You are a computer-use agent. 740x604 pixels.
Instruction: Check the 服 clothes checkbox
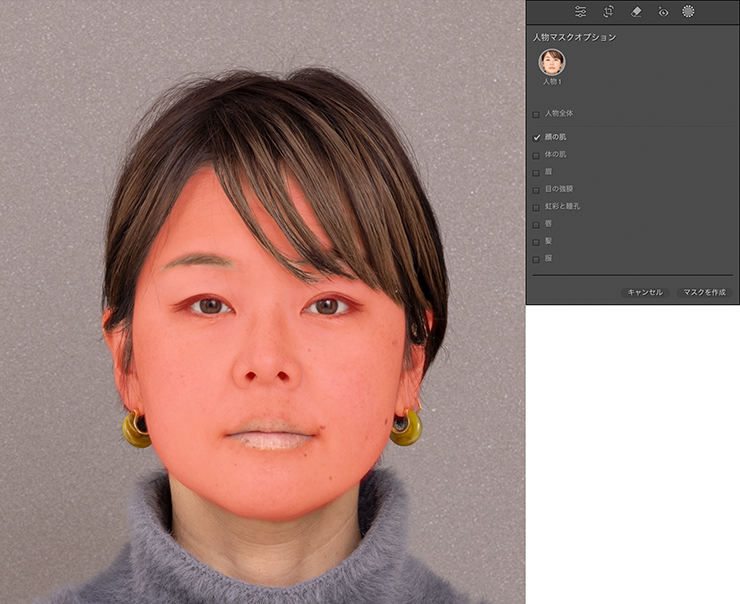click(537, 258)
